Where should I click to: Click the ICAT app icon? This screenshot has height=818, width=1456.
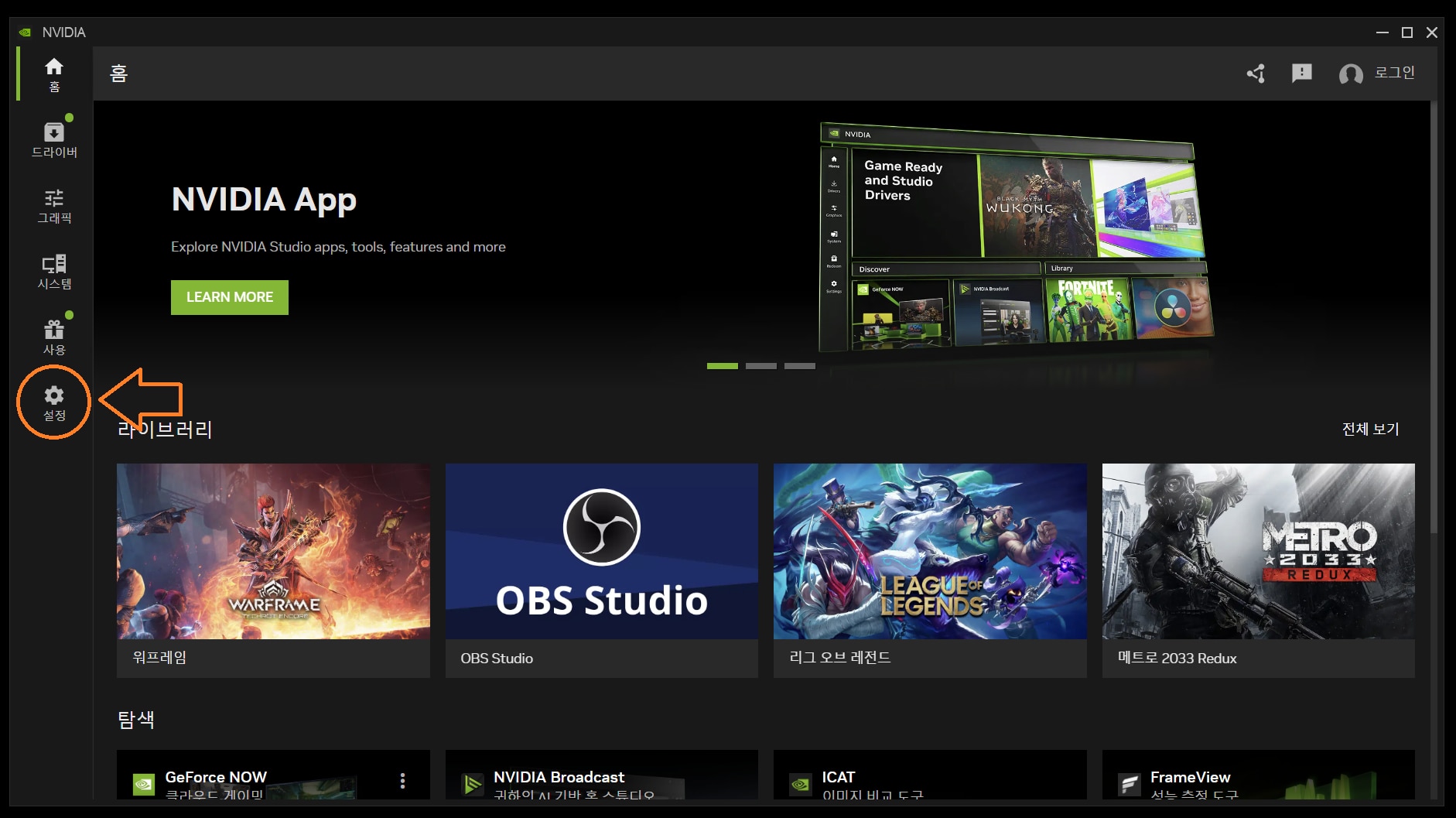click(x=801, y=785)
